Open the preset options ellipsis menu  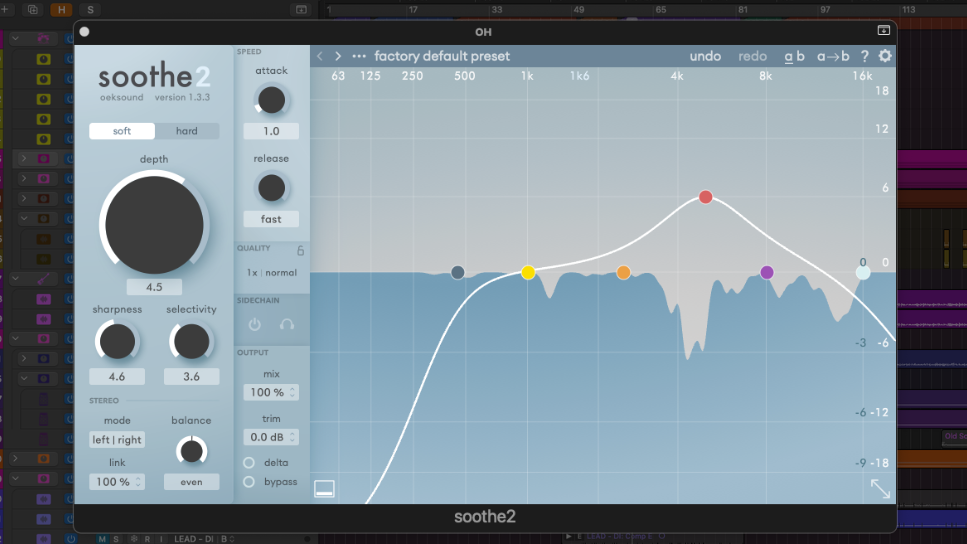(x=359, y=56)
